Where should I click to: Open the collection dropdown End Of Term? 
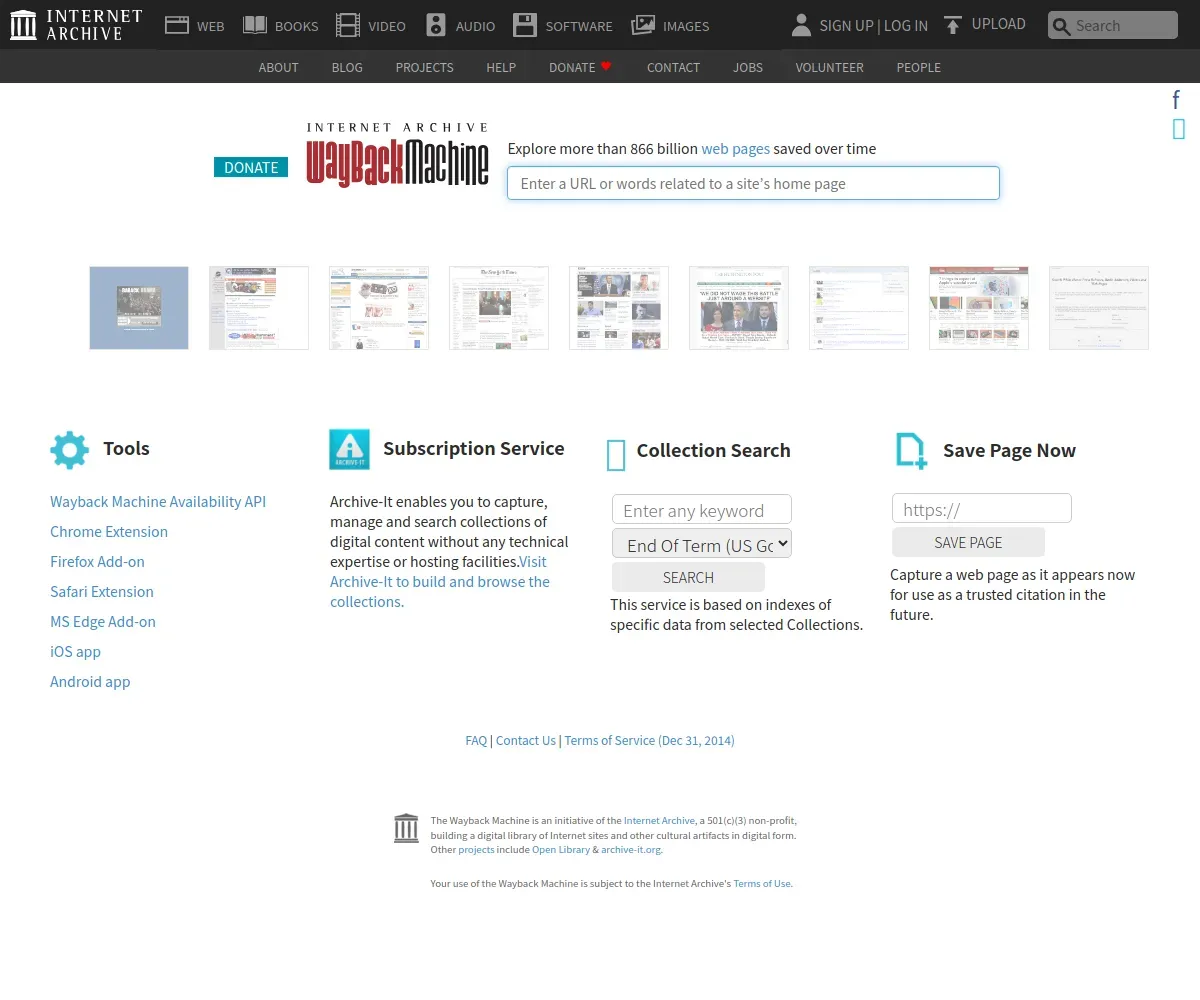[702, 544]
